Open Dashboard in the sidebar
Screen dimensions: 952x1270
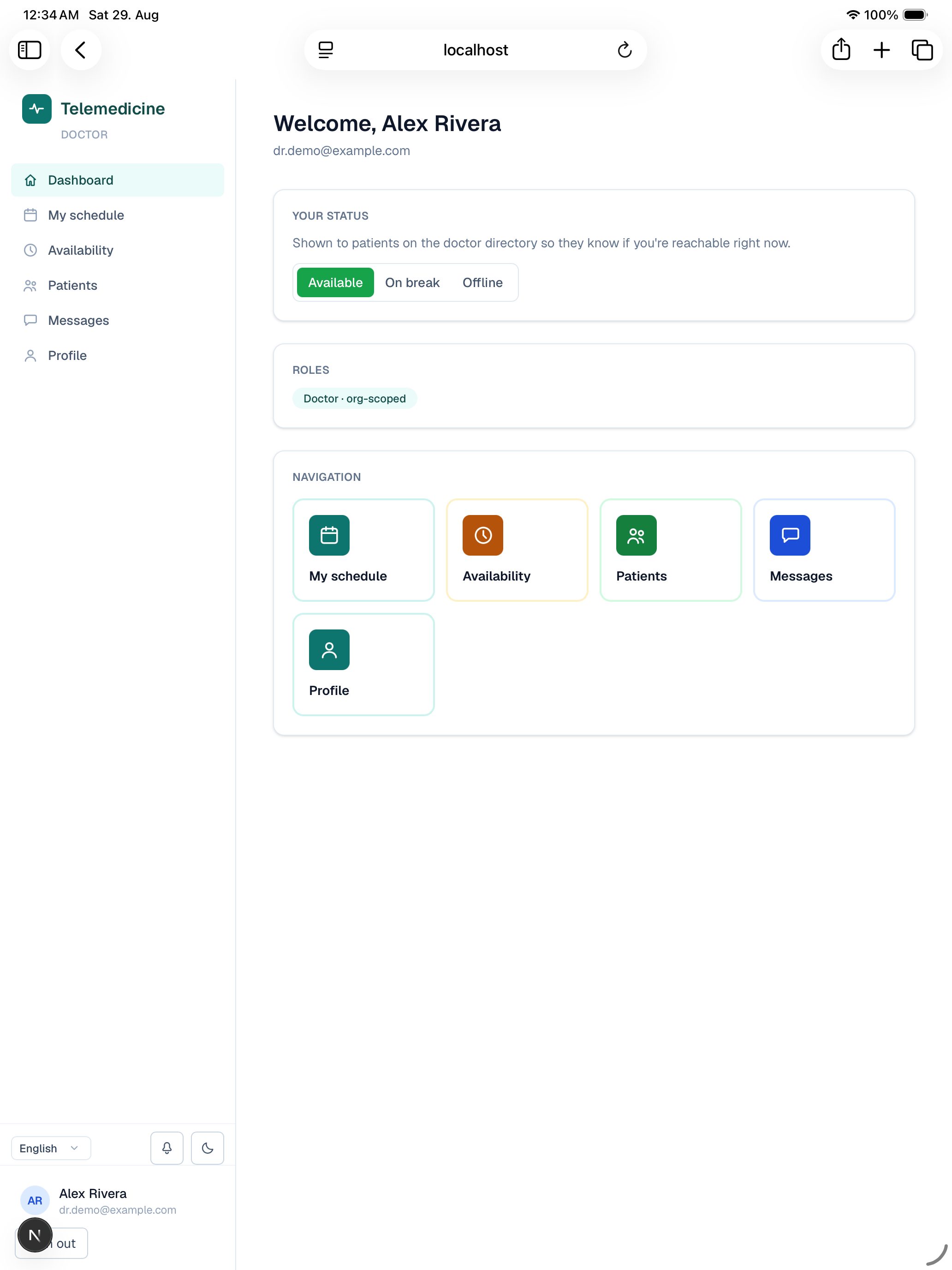click(x=118, y=180)
